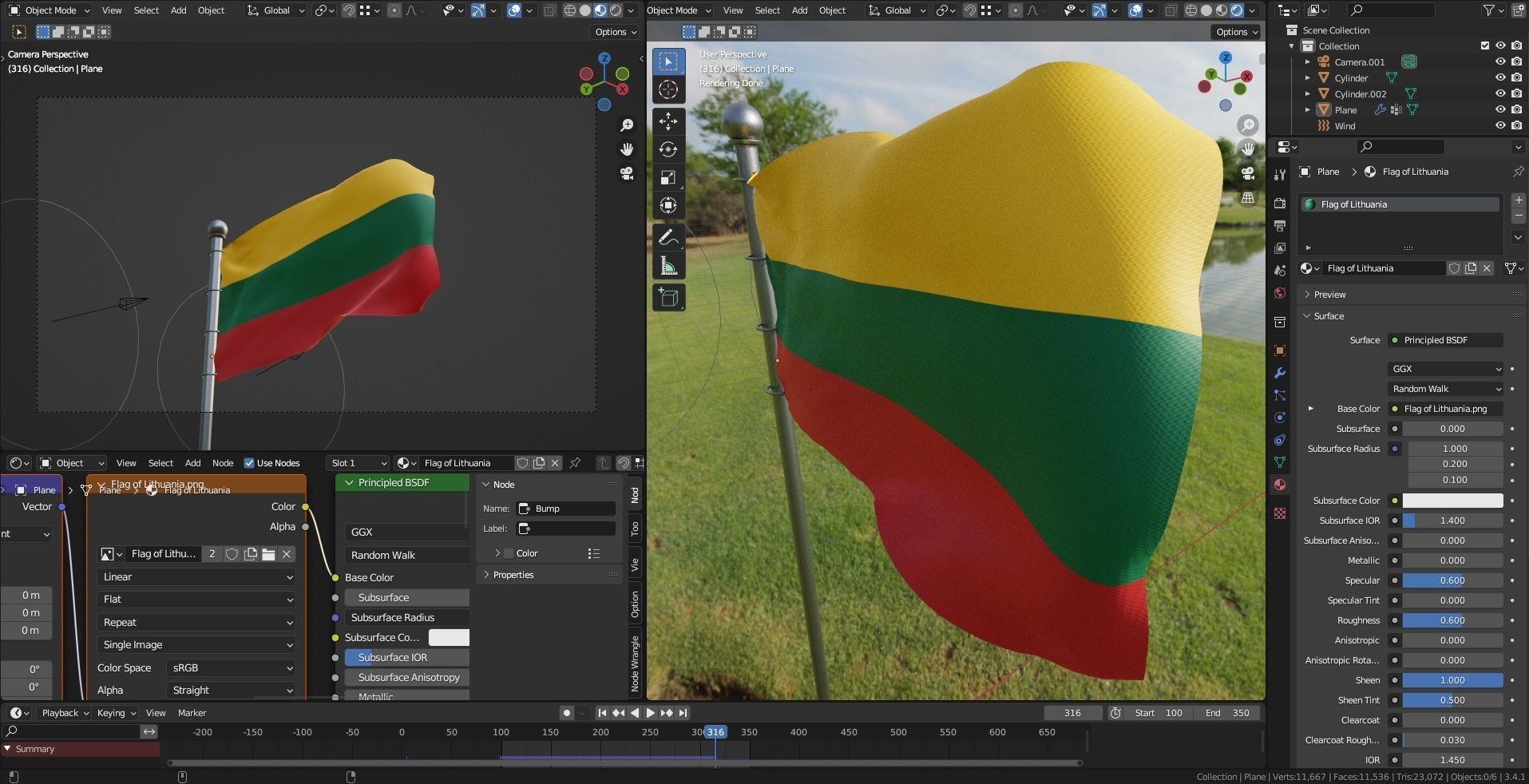The image size is (1529, 784).
Task: Select the Measure tool
Action: click(668, 264)
